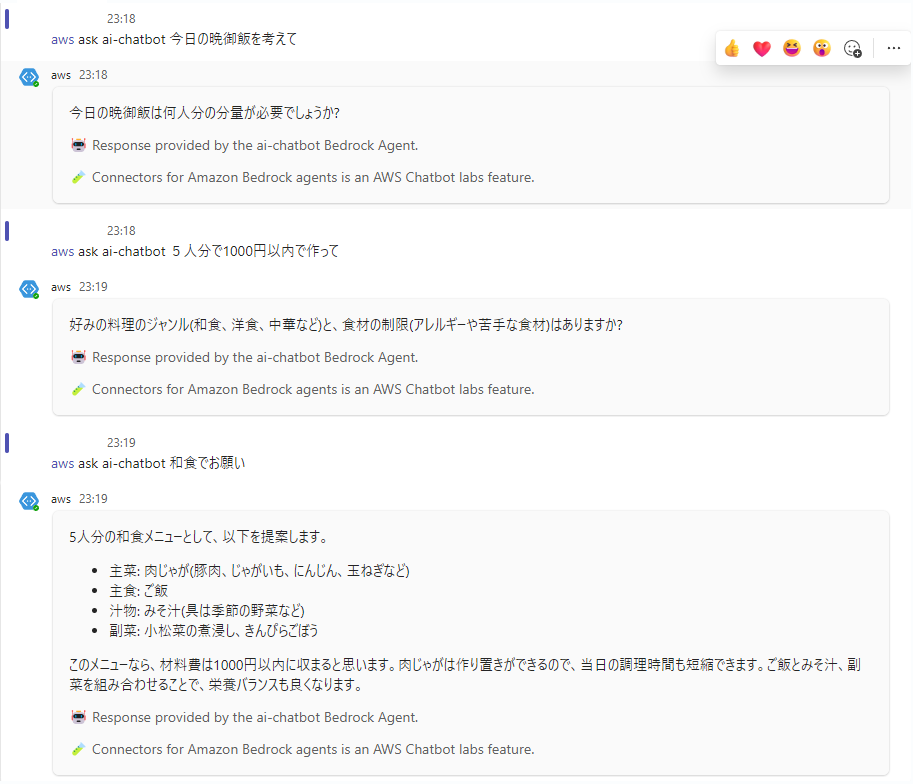913x784 pixels.
Task: Select the text 今日の晩御飯は何人分の分量が必要でしょうか?
Action: click(x=204, y=112)
